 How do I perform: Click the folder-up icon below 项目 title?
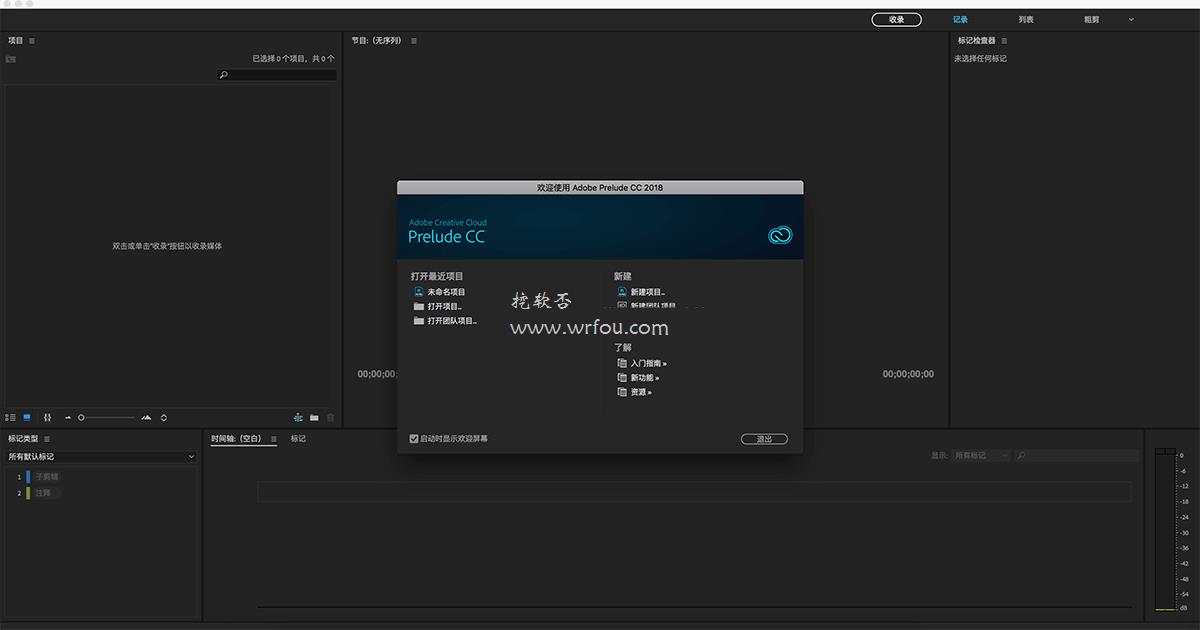11,59
